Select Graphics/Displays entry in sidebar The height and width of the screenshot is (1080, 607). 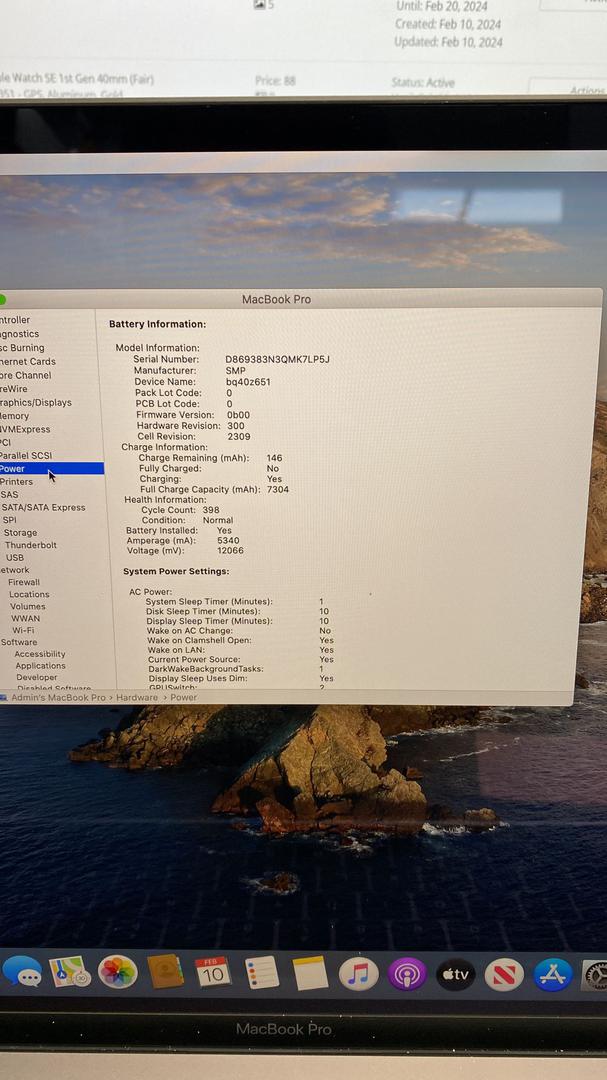click(x=36, y=402)
